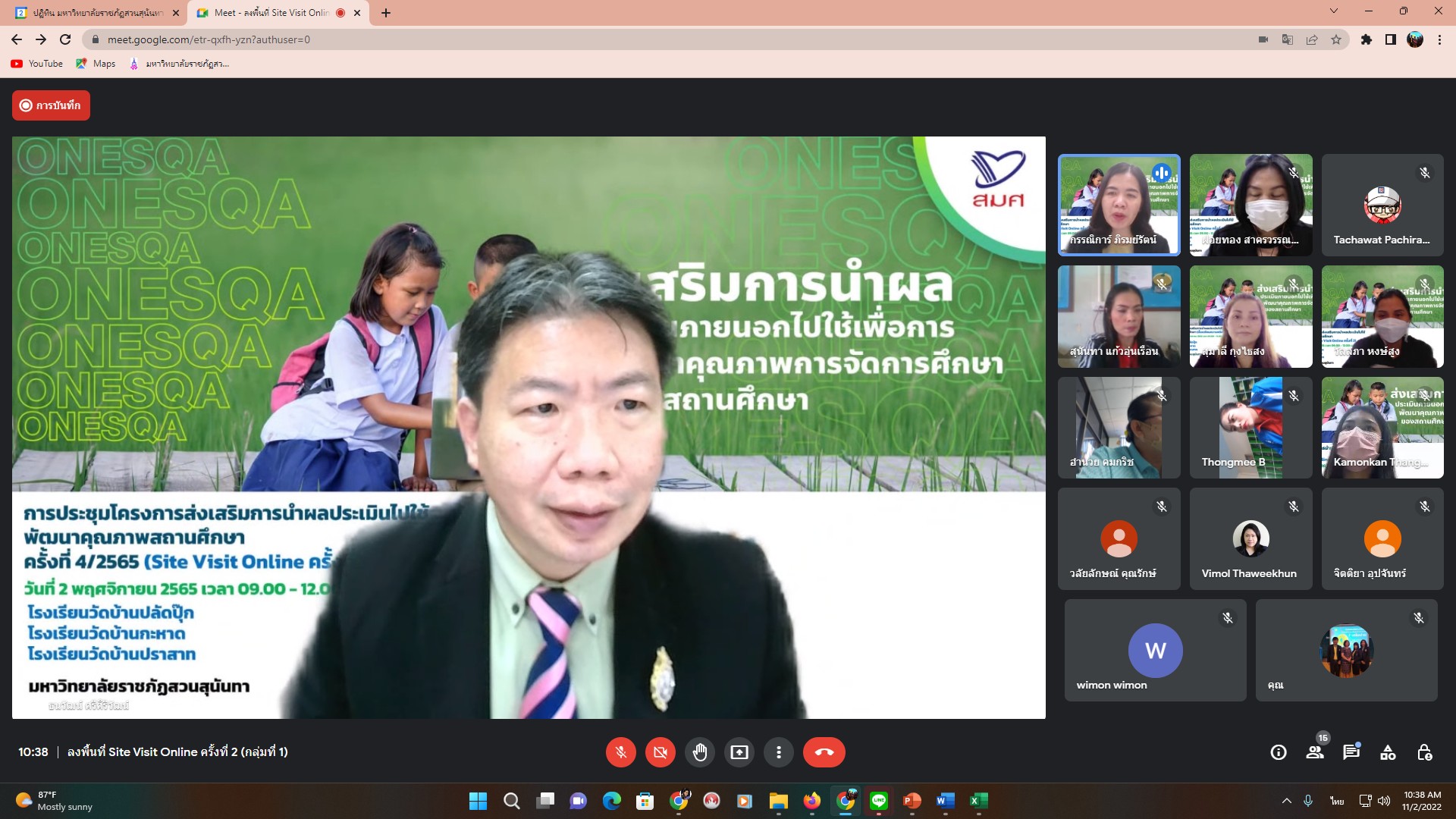
Task: Click the browser address bar URL
Action: click(209, 39)
